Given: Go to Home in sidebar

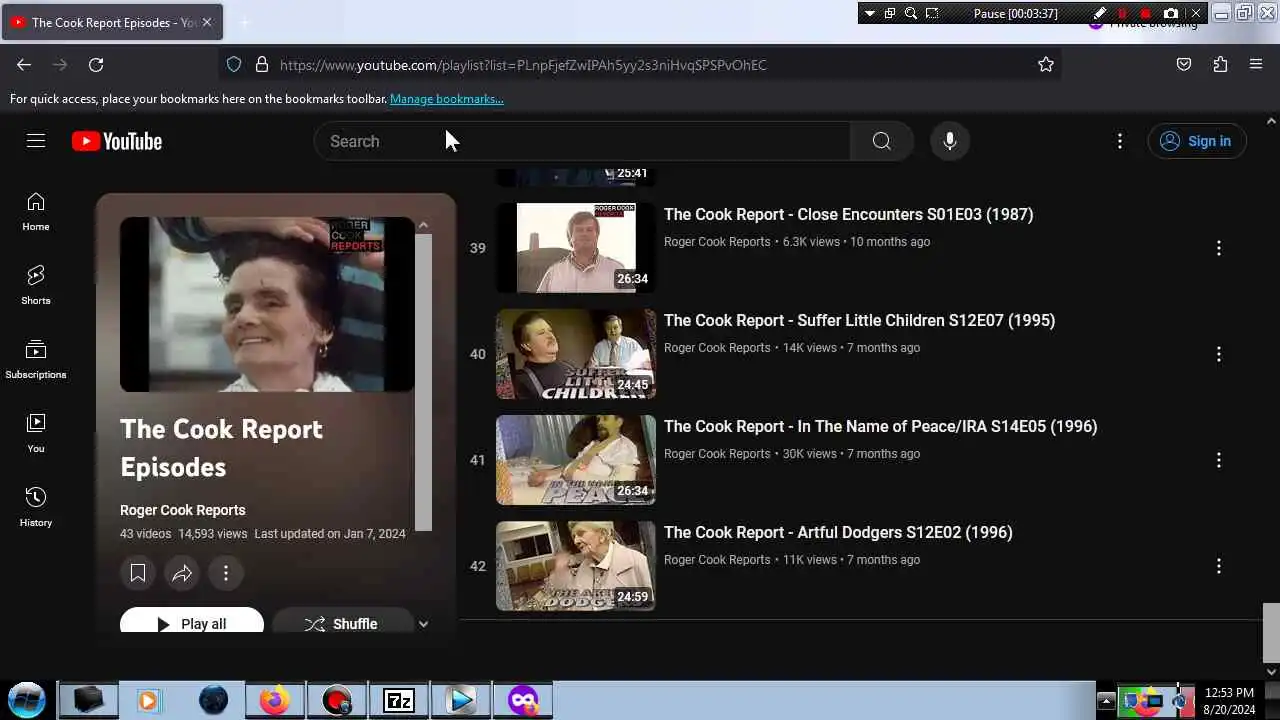Looking at the screenshot, I should (x=36, y=211).
